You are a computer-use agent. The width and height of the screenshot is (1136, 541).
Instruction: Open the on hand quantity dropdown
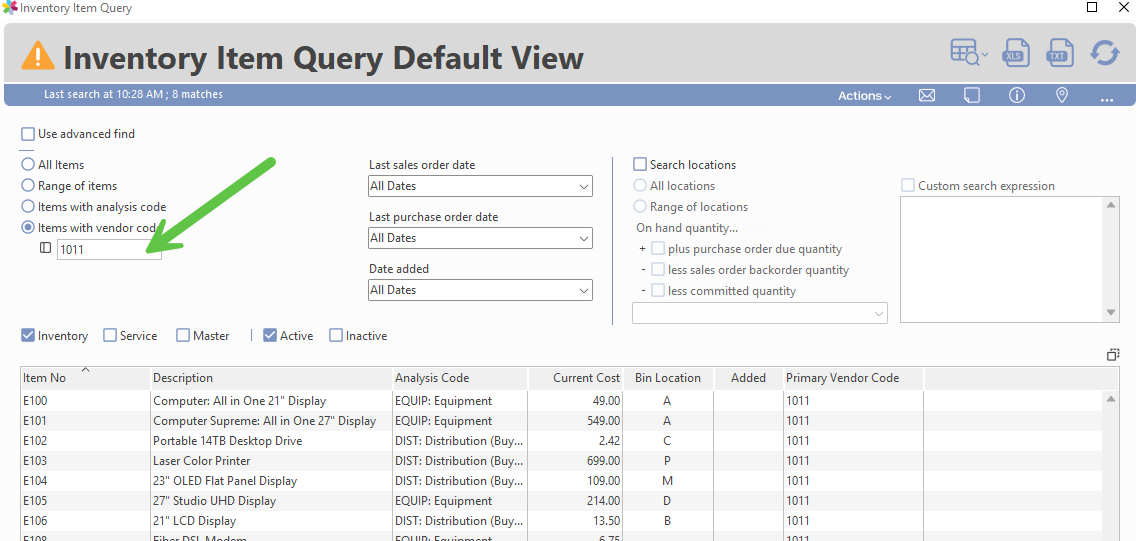click(760, 314)
